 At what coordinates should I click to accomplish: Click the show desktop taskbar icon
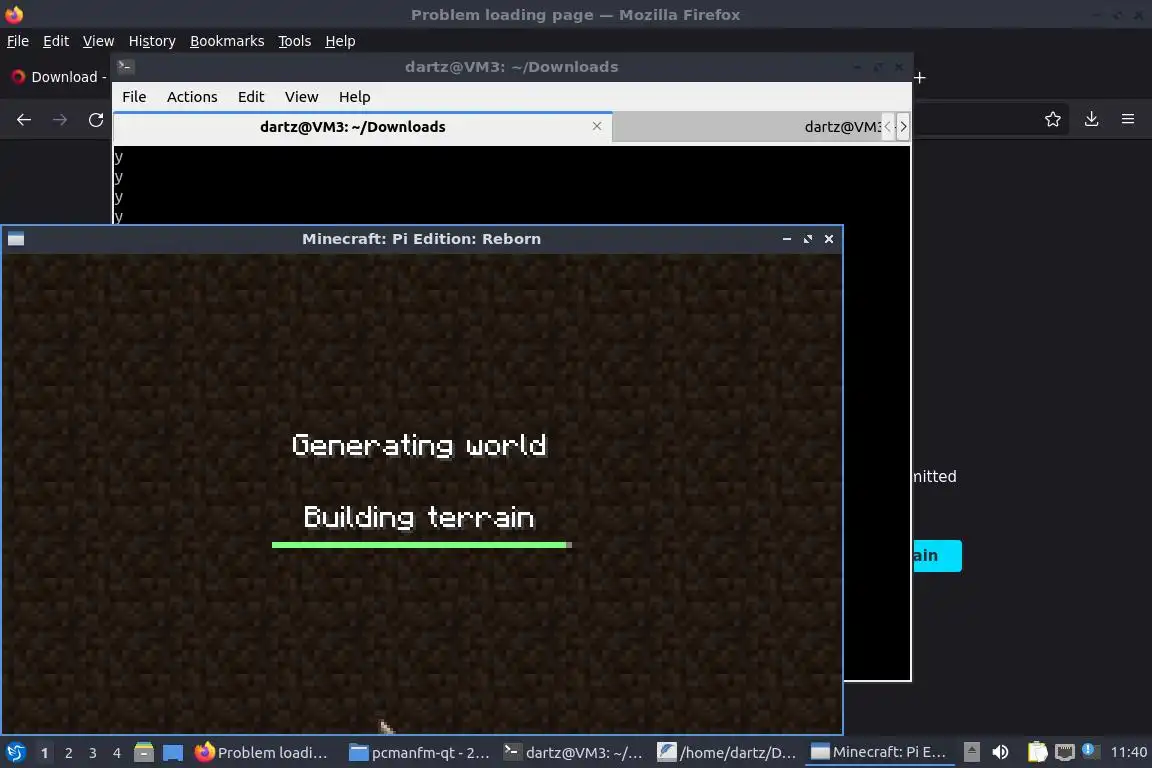(x=173, y=753)
